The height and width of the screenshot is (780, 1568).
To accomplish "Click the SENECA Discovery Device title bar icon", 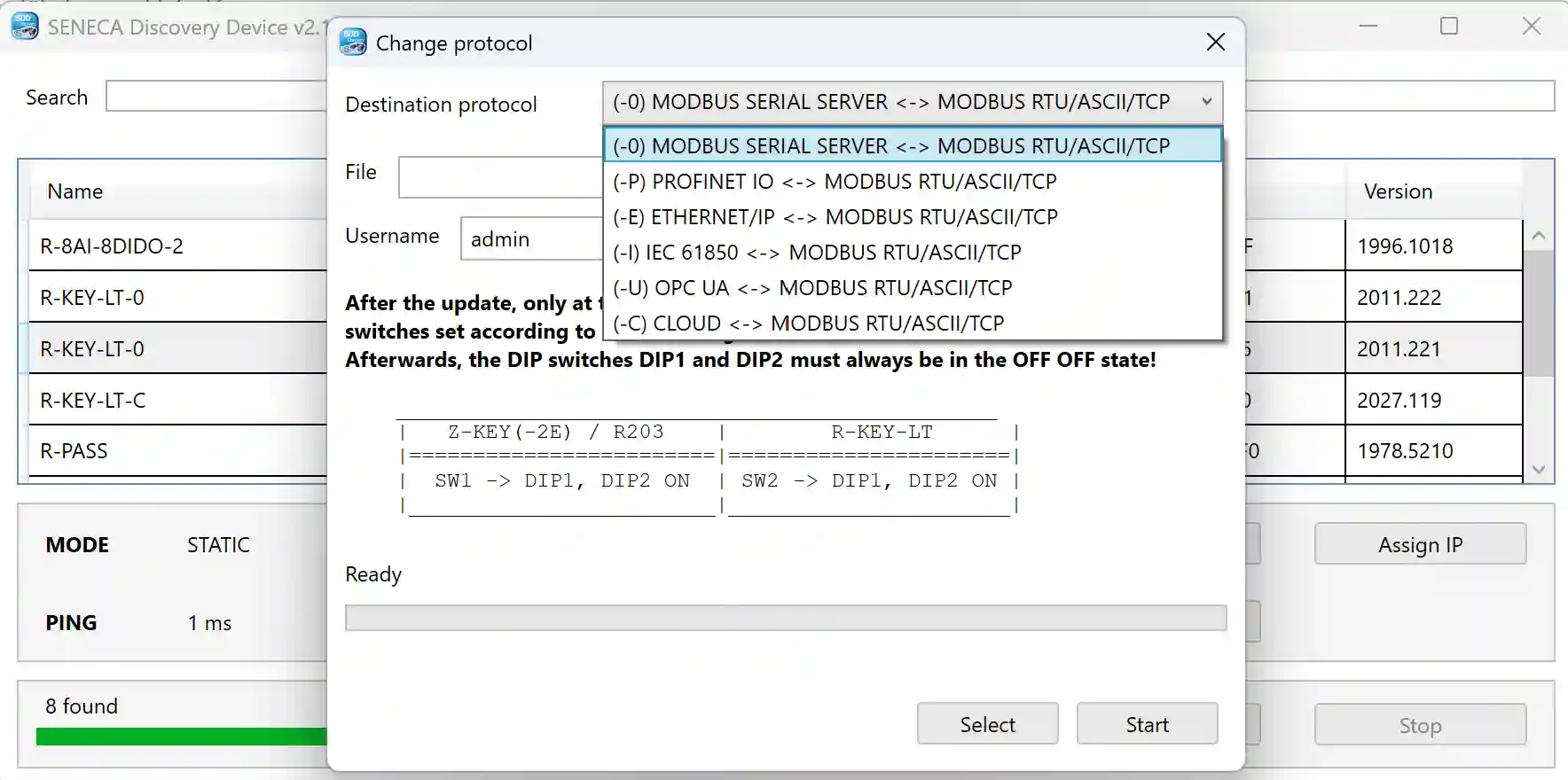I will [x=24, y=27].
